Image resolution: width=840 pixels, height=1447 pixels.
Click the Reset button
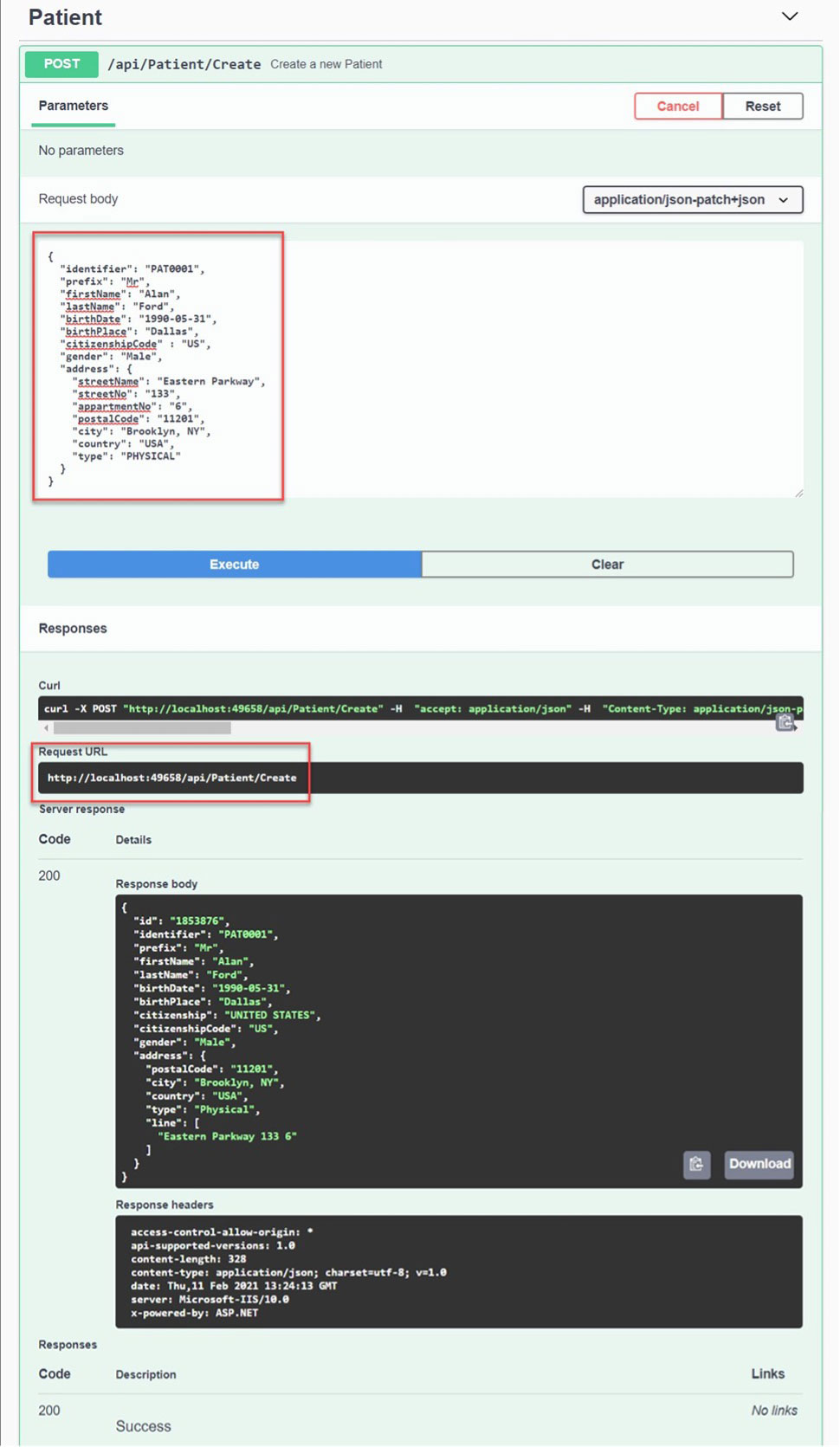[x=763, y=106]
